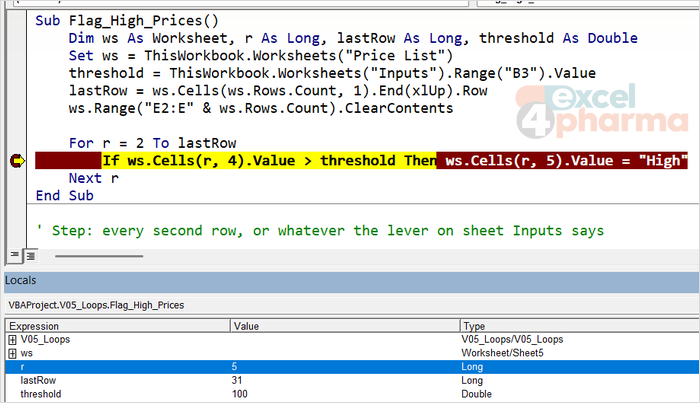The image size is (700, 403).
Task: Expand the V05_Loops tree node
Action: (x=12, y=340)
